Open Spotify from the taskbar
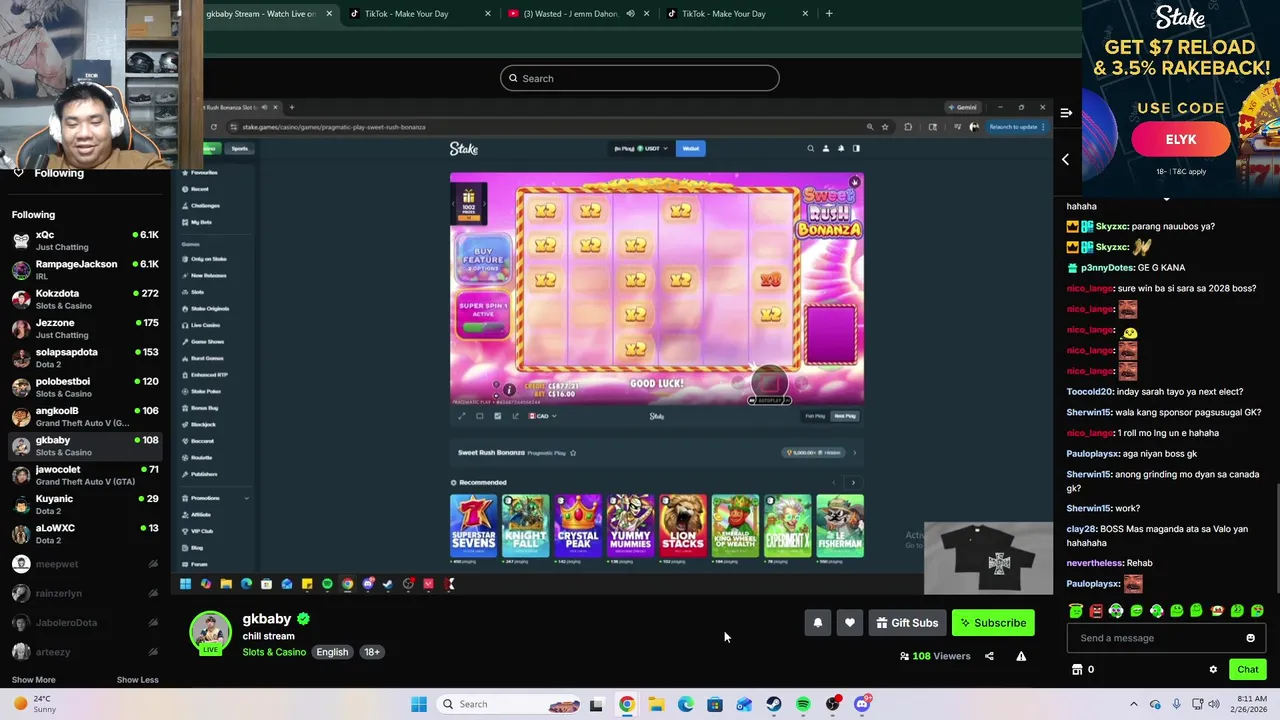Image resolution: width=1280 pixels, height=720 pixels. tap(803, 704)
